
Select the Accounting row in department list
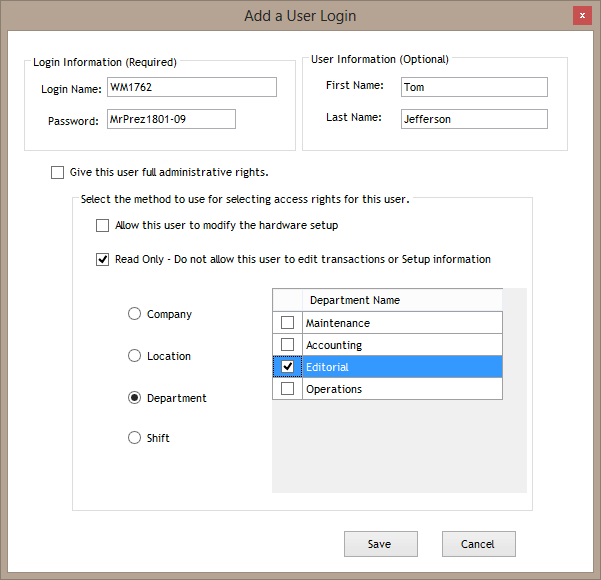[x=400, y=345]
